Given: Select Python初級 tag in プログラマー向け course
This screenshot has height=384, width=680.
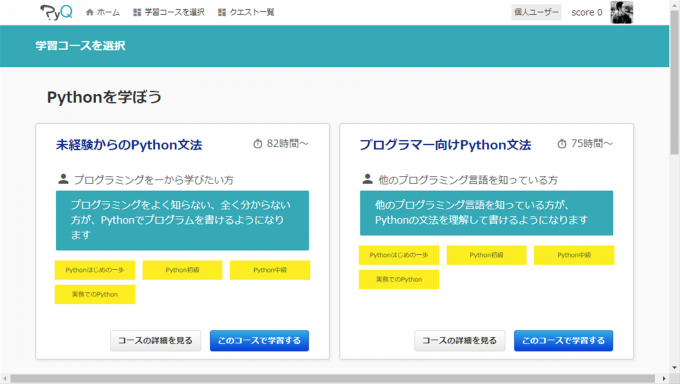Looking at the screenshot, I should pos(486,255).
